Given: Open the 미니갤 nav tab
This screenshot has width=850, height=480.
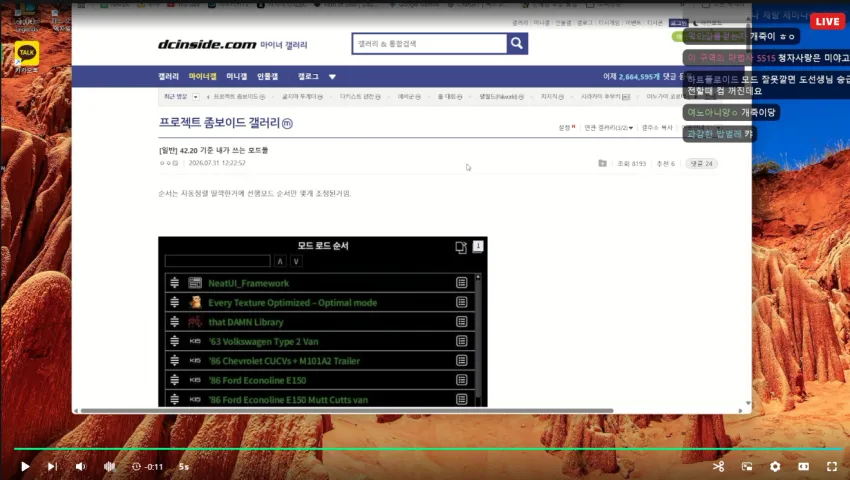Looking at the screenshot, I should click(236, 76).
